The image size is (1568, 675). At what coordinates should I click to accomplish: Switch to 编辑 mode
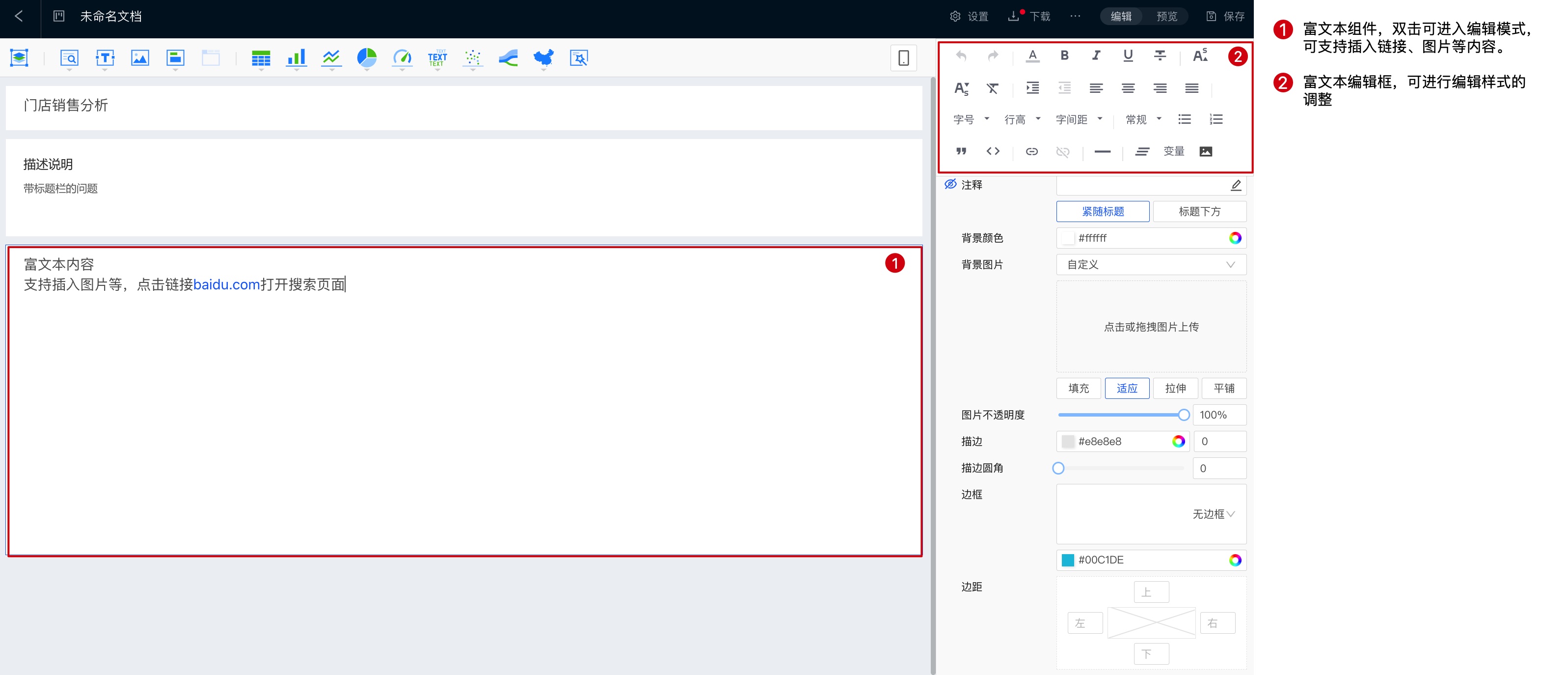click(x=1121, y=16)
